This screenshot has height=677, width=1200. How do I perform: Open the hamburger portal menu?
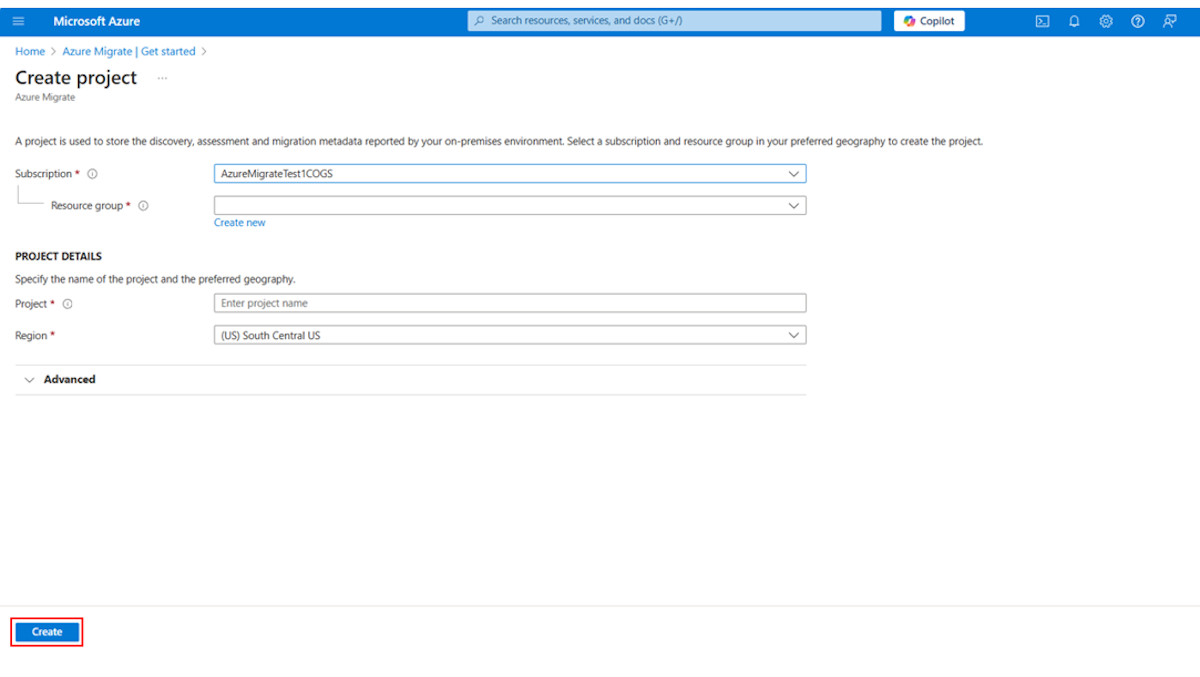click(18, 21)
